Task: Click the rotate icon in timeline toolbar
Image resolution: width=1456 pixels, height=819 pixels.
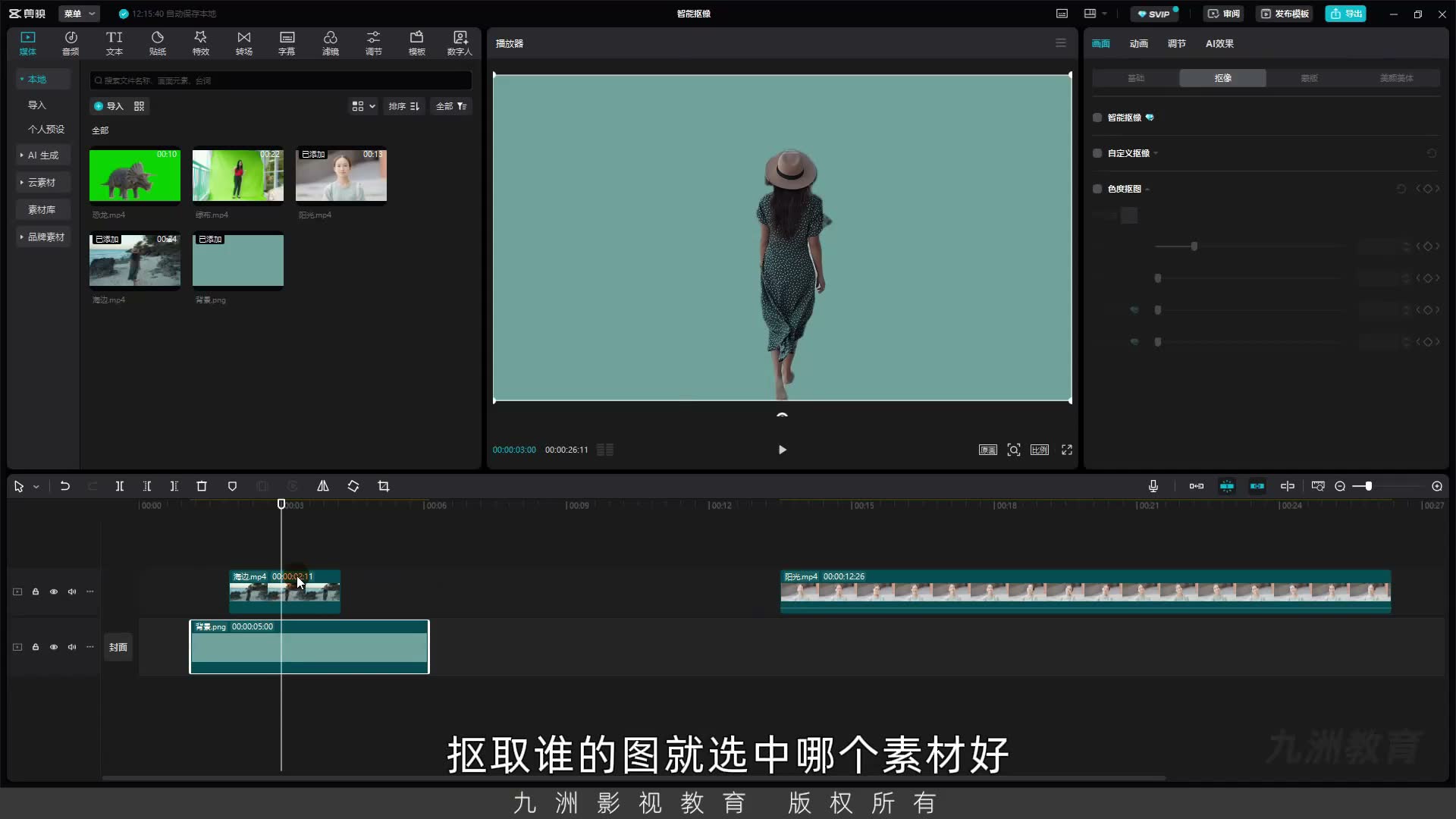Action: pos(353,486)
